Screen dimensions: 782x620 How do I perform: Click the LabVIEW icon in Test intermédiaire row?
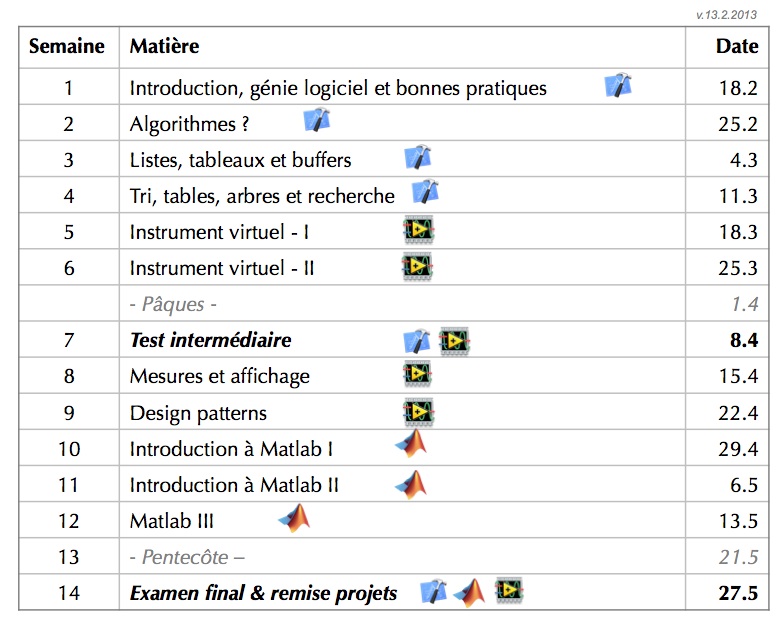(454, 340)
